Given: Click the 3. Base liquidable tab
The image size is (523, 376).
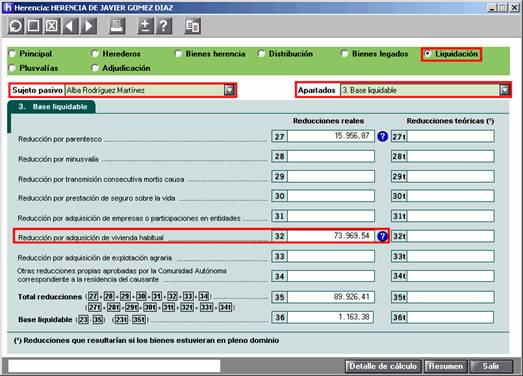Looking at the screenshot, I should (x=53, y=107).
